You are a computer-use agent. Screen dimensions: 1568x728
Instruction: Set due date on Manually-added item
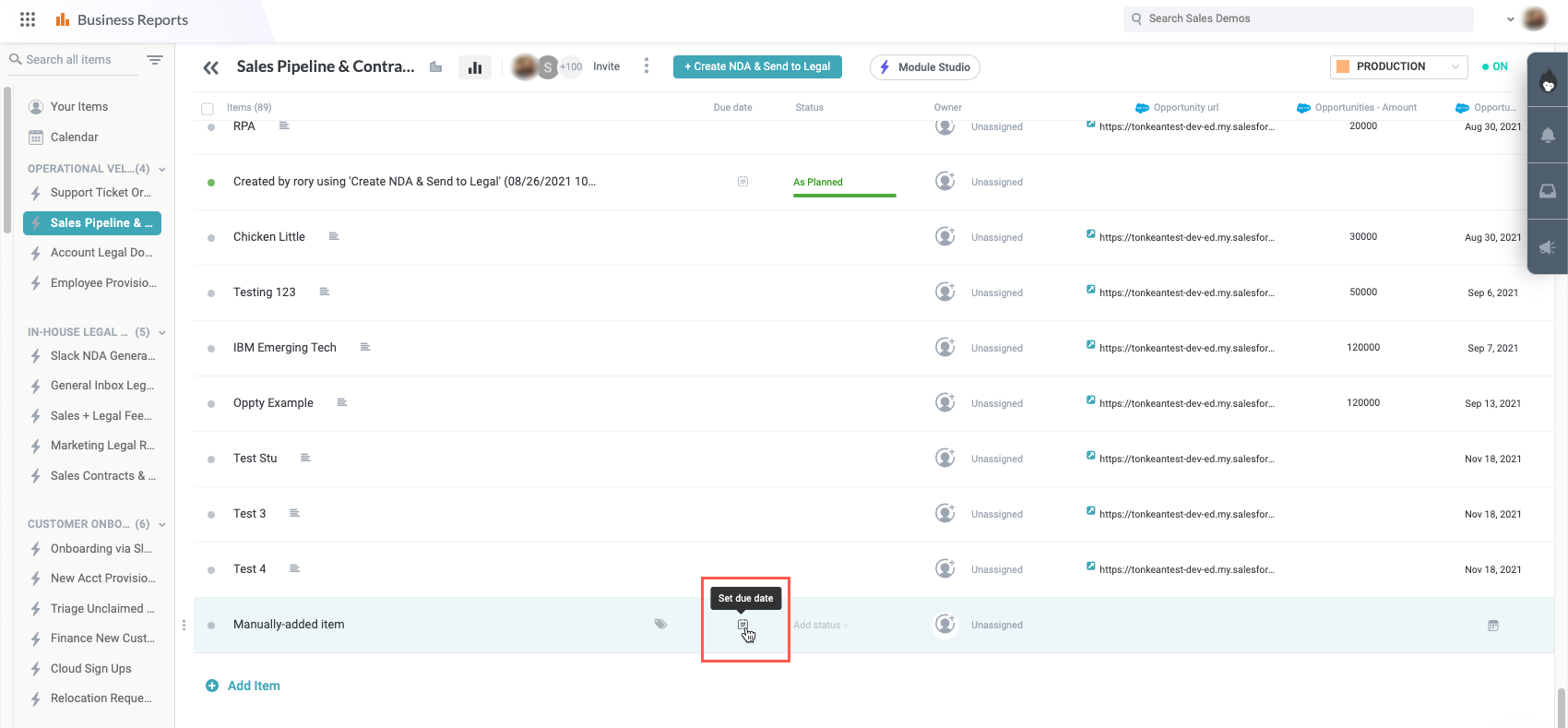[x=742, y=625]
